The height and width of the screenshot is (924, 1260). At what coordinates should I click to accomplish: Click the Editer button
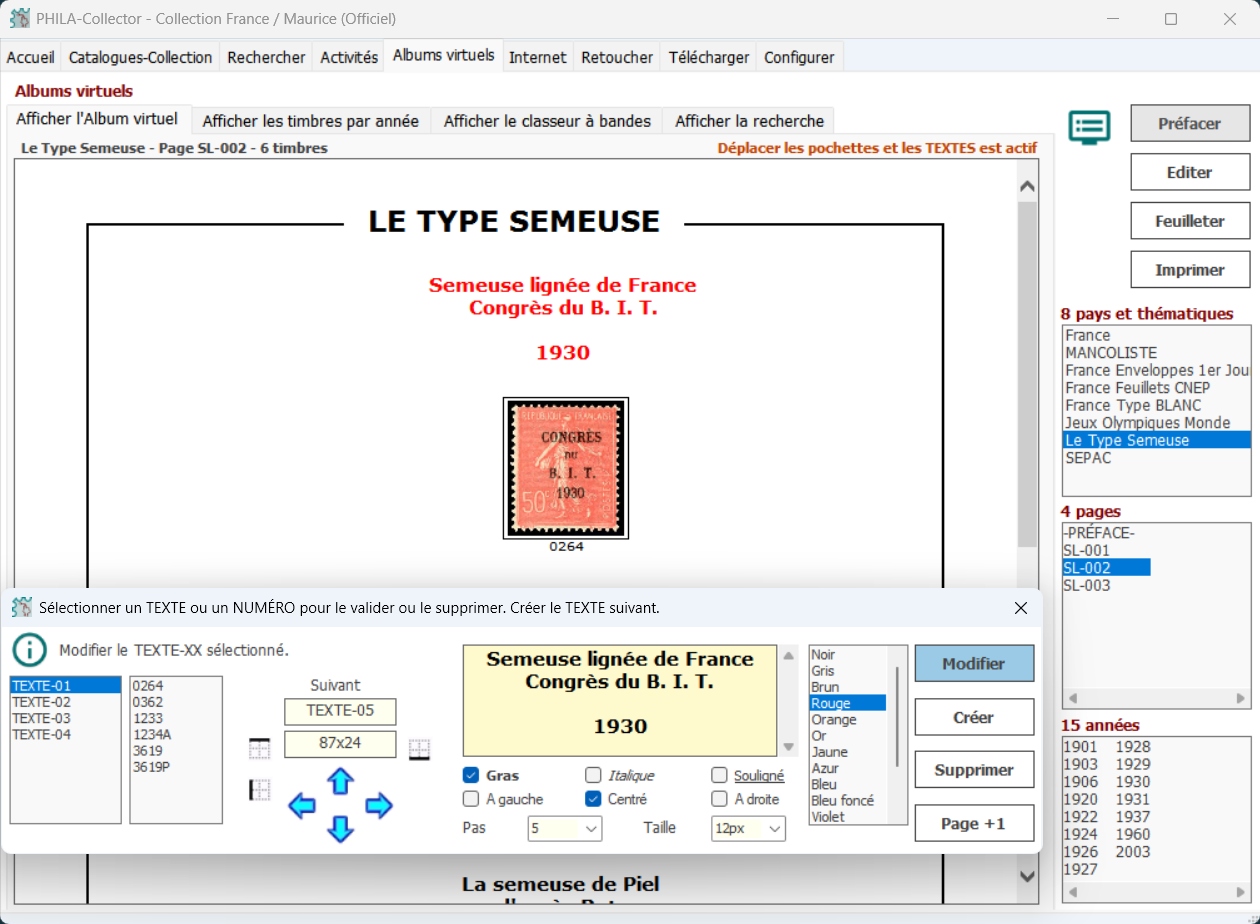pyautogui.click(x=1190, y=172)
